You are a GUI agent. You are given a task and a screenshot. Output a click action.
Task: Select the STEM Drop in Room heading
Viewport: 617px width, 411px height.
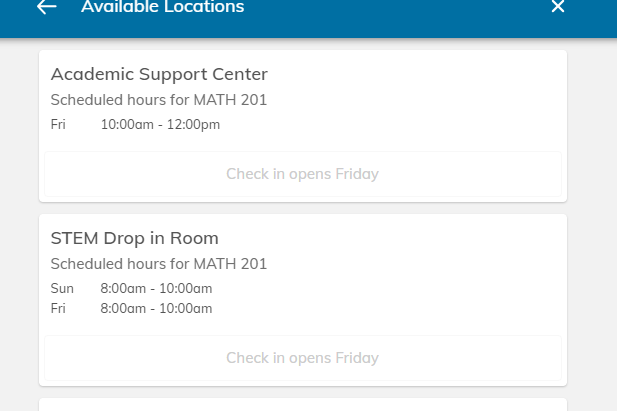pyautogui.click(x=134, y=238)
